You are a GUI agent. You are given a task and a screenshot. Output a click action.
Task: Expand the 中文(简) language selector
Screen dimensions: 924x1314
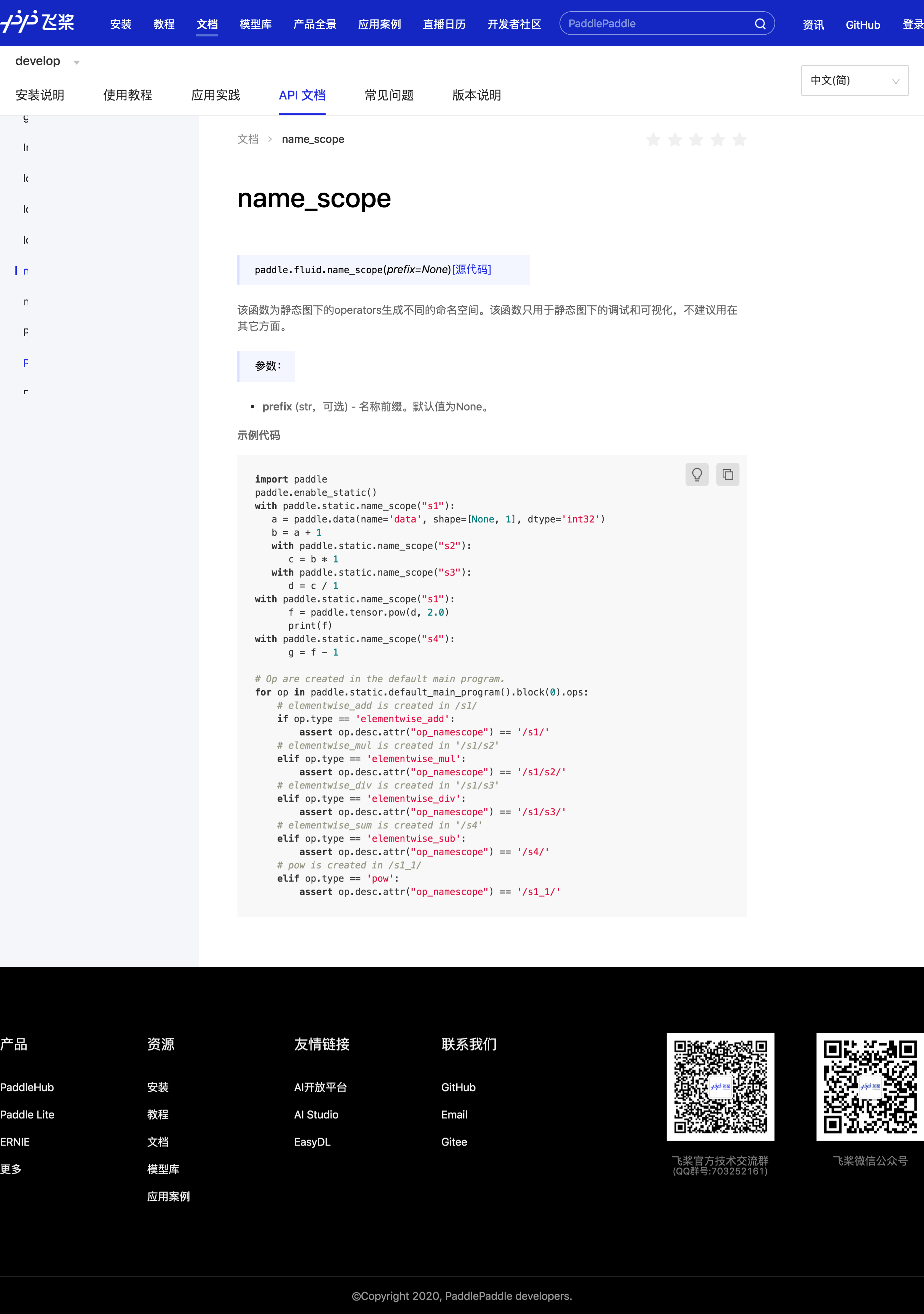tap(854, 81)
